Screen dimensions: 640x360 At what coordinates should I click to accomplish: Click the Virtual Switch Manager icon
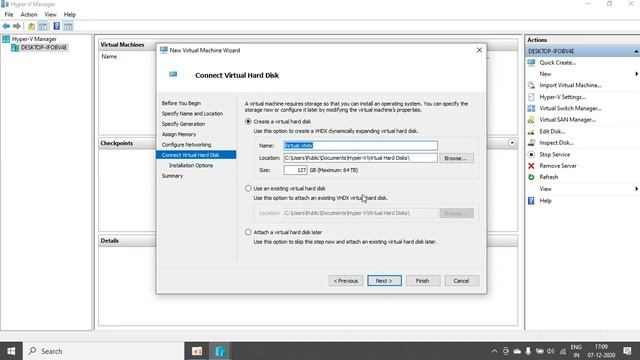(x=531, y=108)
